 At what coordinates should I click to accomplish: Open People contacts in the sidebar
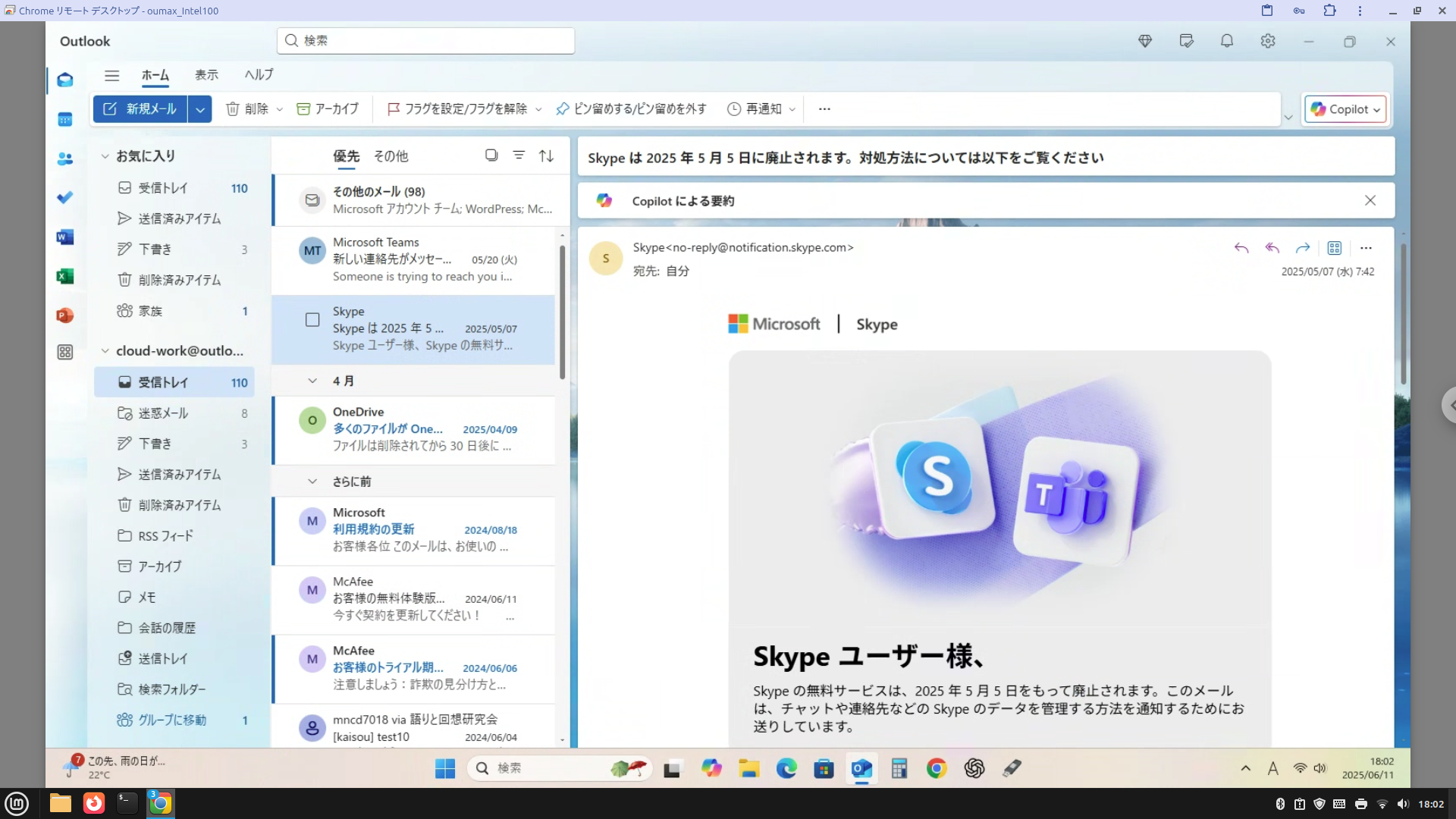[65, 158]
